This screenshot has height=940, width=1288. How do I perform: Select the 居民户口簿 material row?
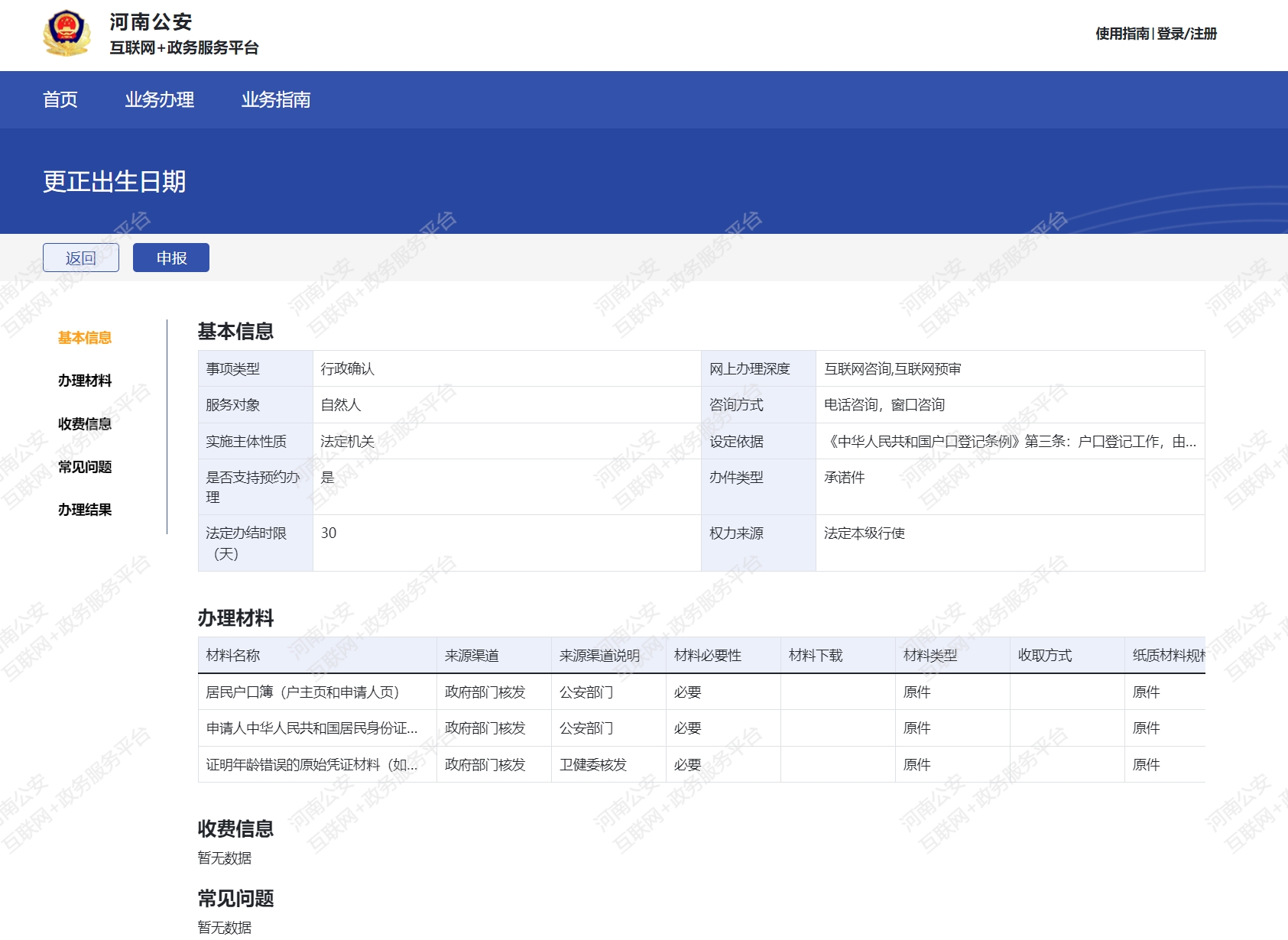pyautogui.click(x=303, y=692)
